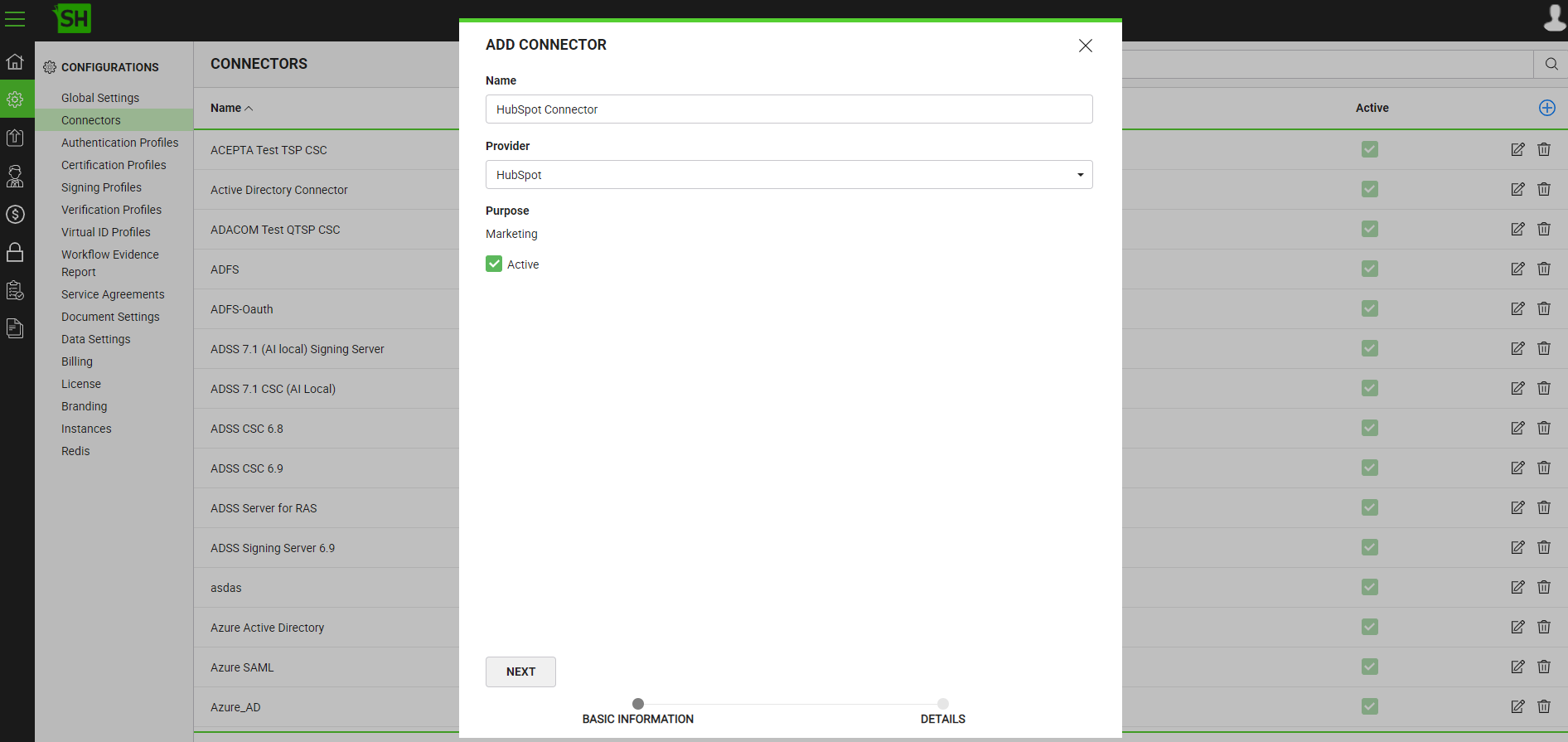Click the NEXT button
Screen dimensions: 1568x742
520,672
